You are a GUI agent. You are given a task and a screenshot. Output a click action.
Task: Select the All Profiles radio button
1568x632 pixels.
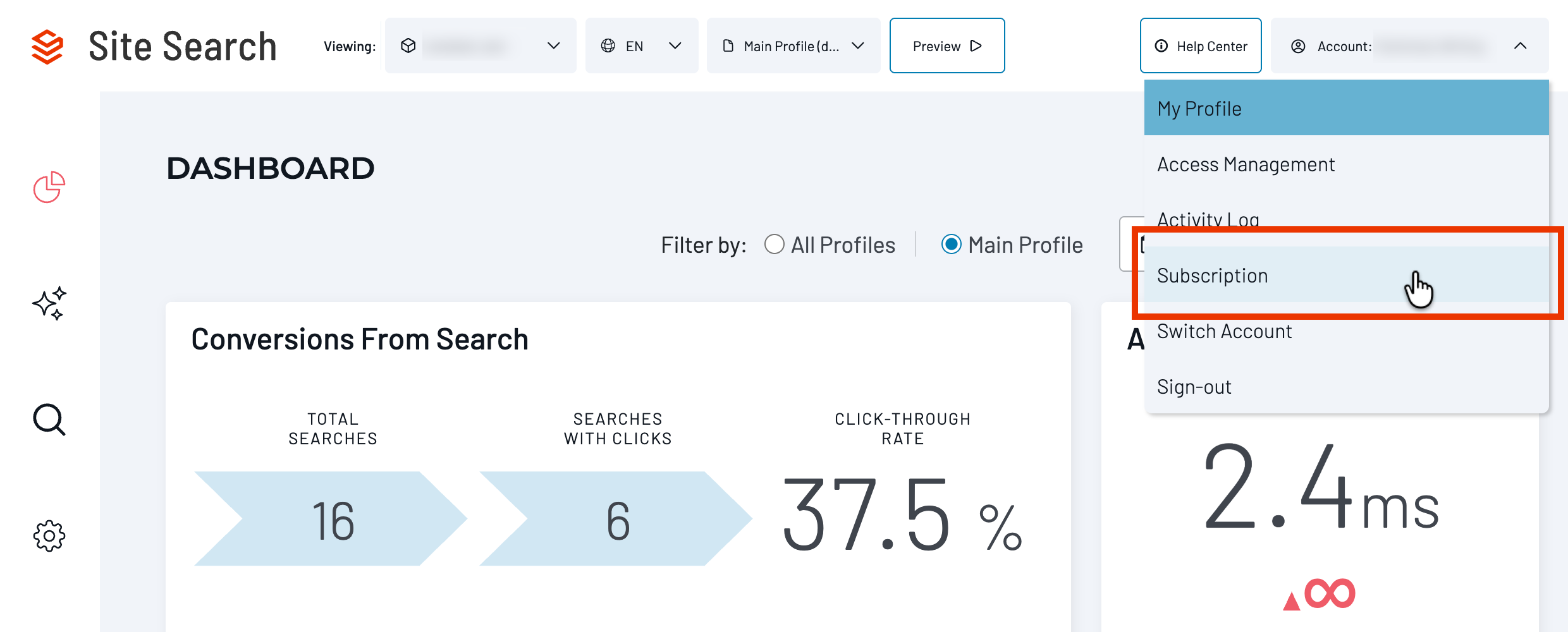pos(775,245)
